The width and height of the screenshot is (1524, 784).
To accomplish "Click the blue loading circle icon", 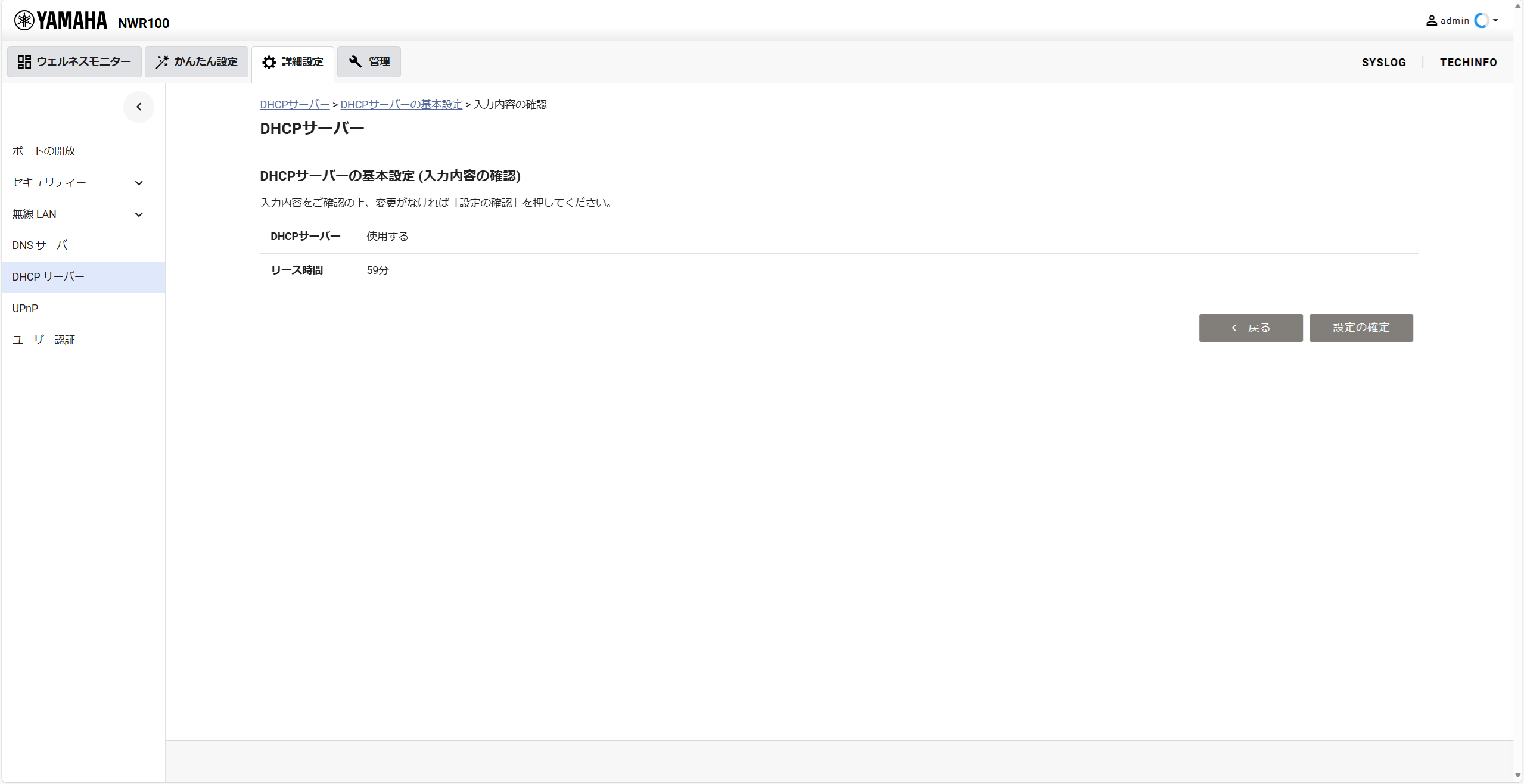I will [x=1482, y=21].
